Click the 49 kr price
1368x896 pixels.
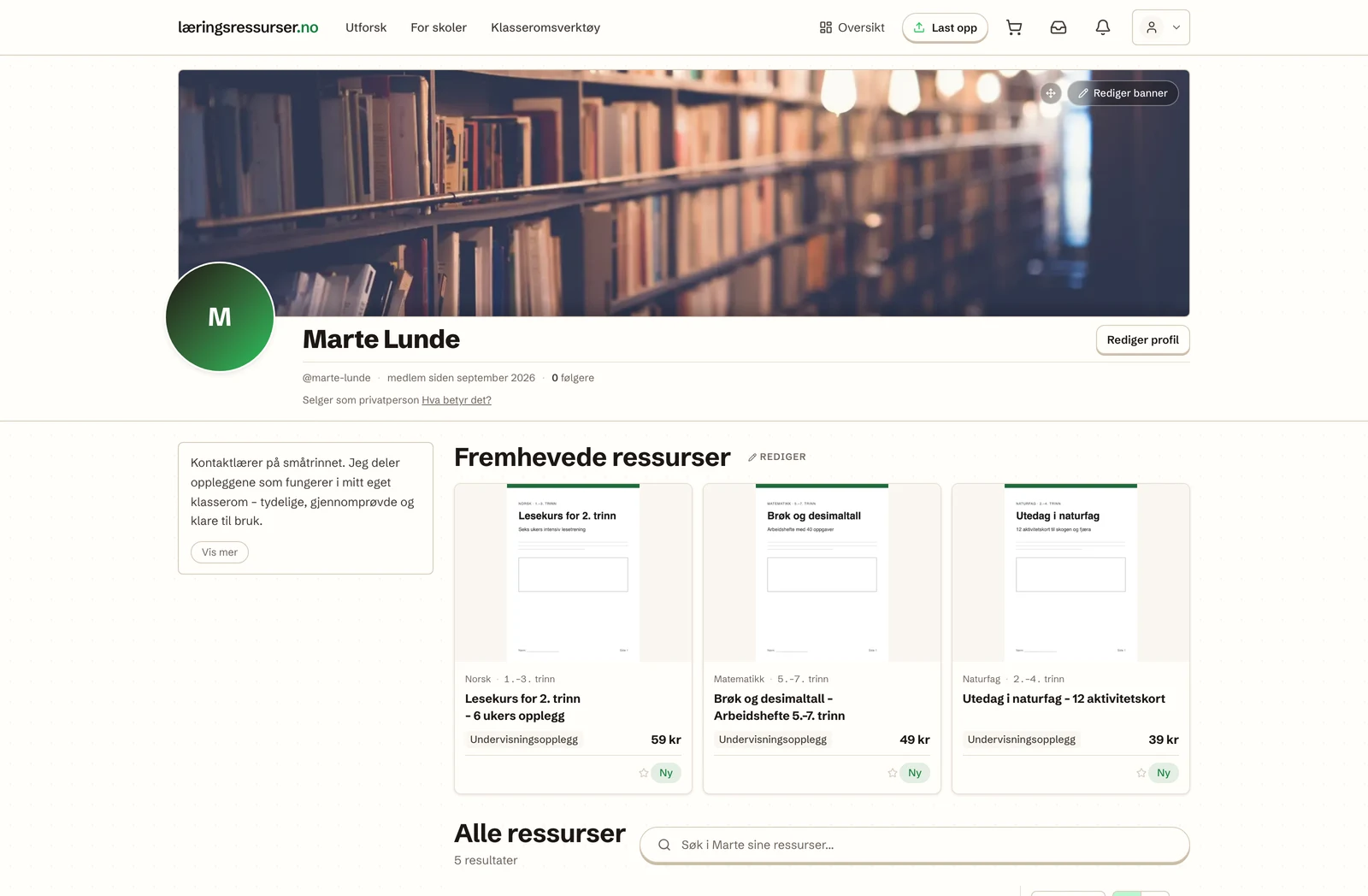point(915,740)
